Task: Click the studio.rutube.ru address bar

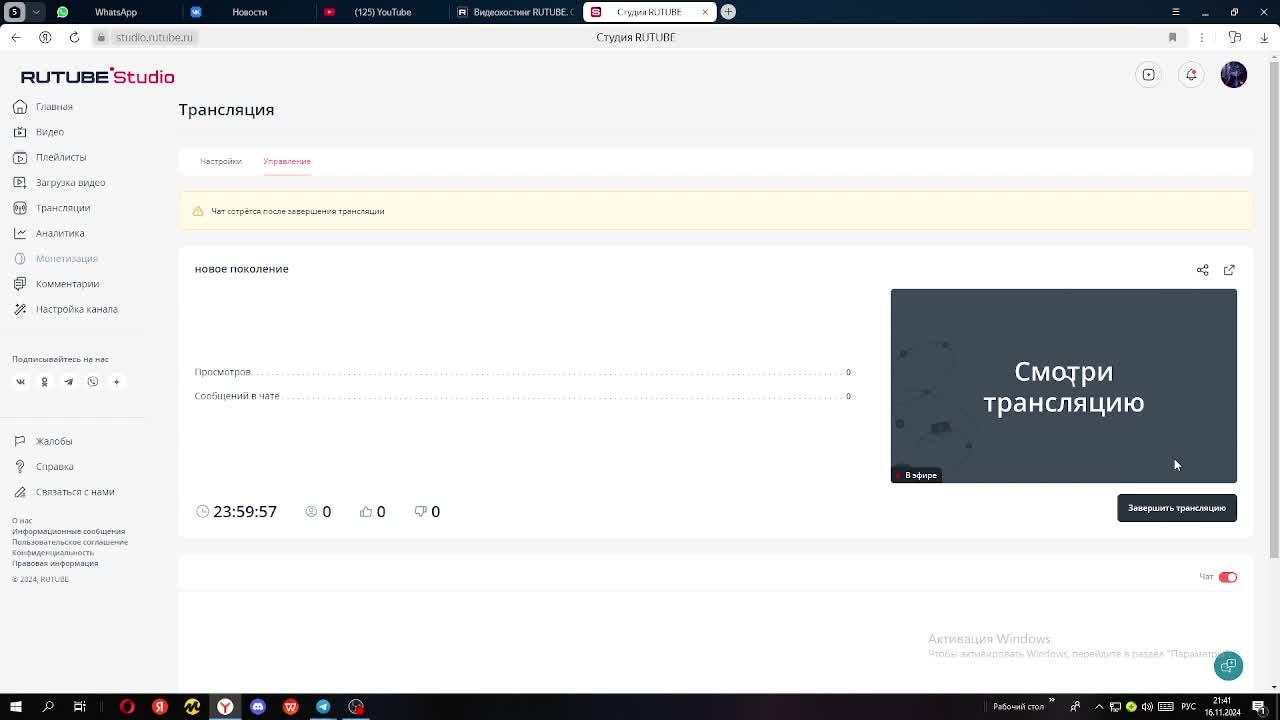Action: tap(153, 37)
